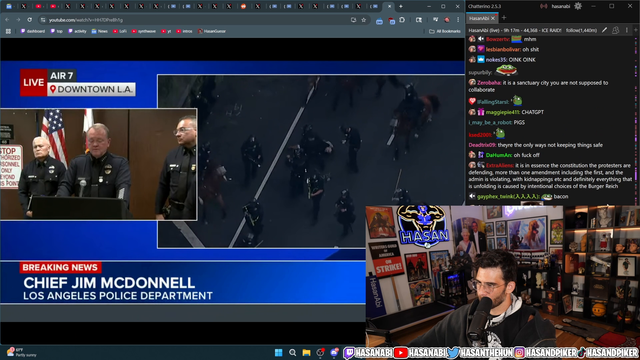Click the pencil moderation icon in chat header
Viewport: 640px width, 360px height.
point(604,30)
